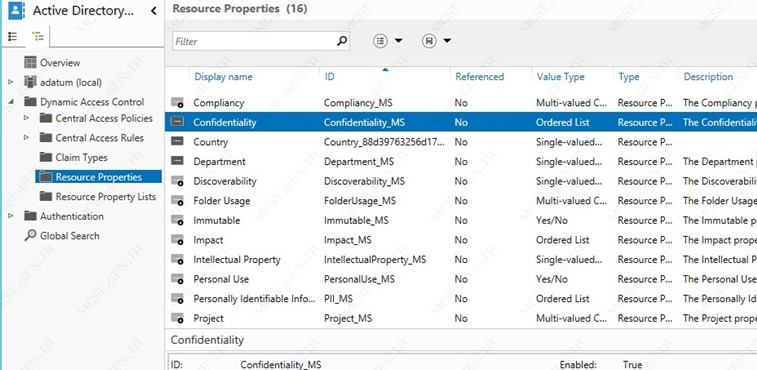
Task: Select Claim Types in the tree
Action: (x=82, y=157)
